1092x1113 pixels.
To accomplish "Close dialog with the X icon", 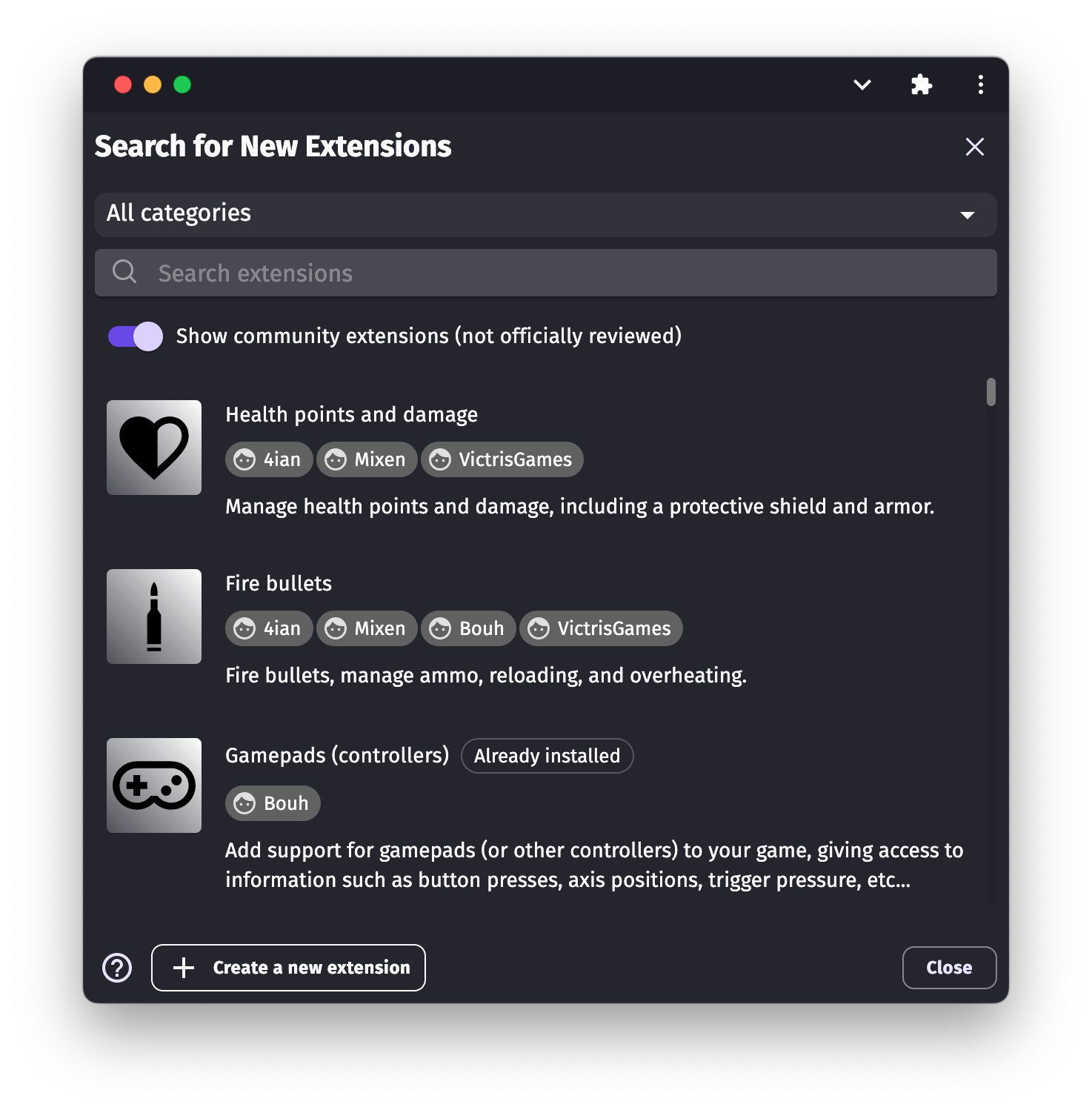I will coord(974,147).
